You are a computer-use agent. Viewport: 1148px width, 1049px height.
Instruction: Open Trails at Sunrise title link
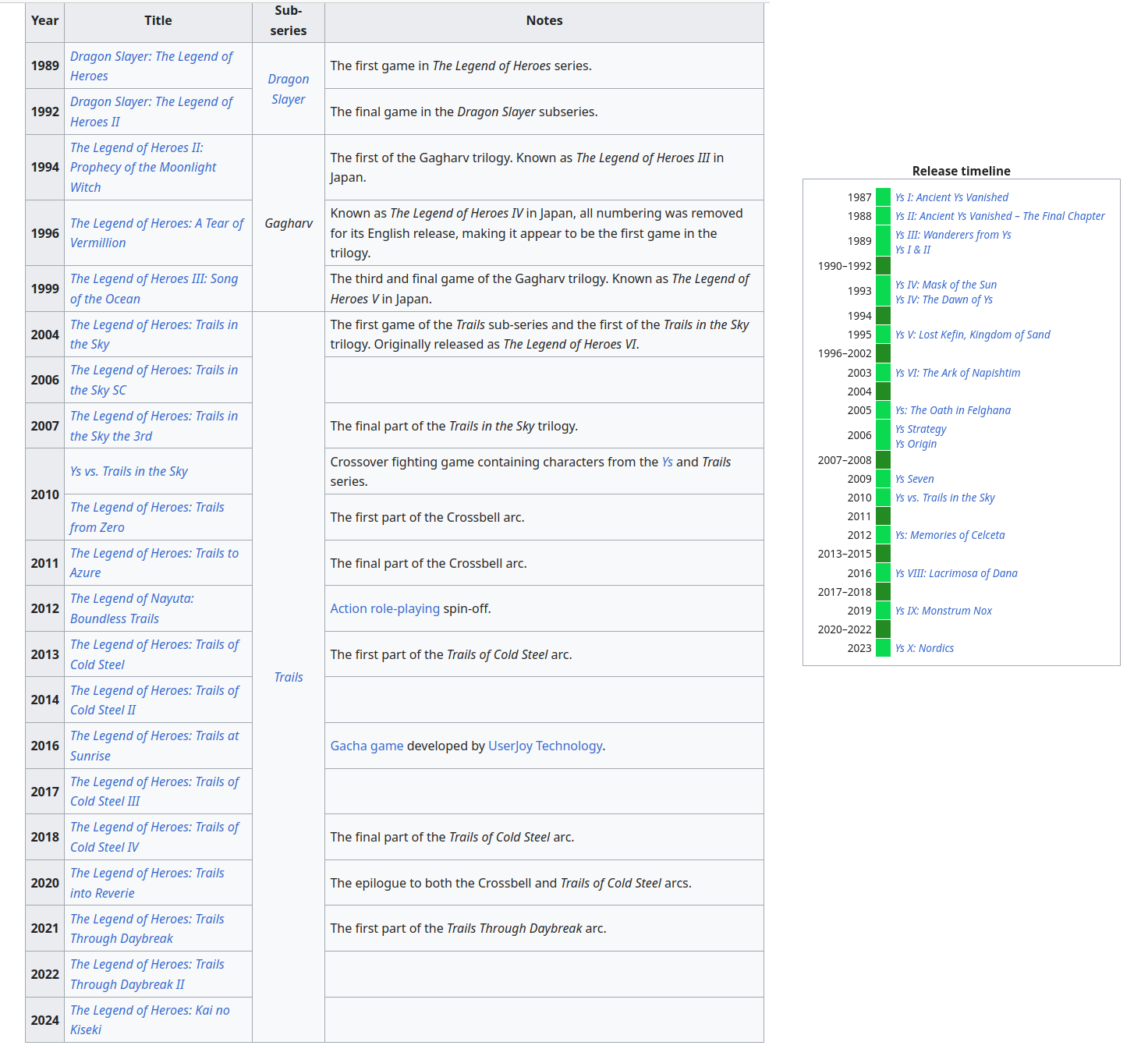pos(154,746)
